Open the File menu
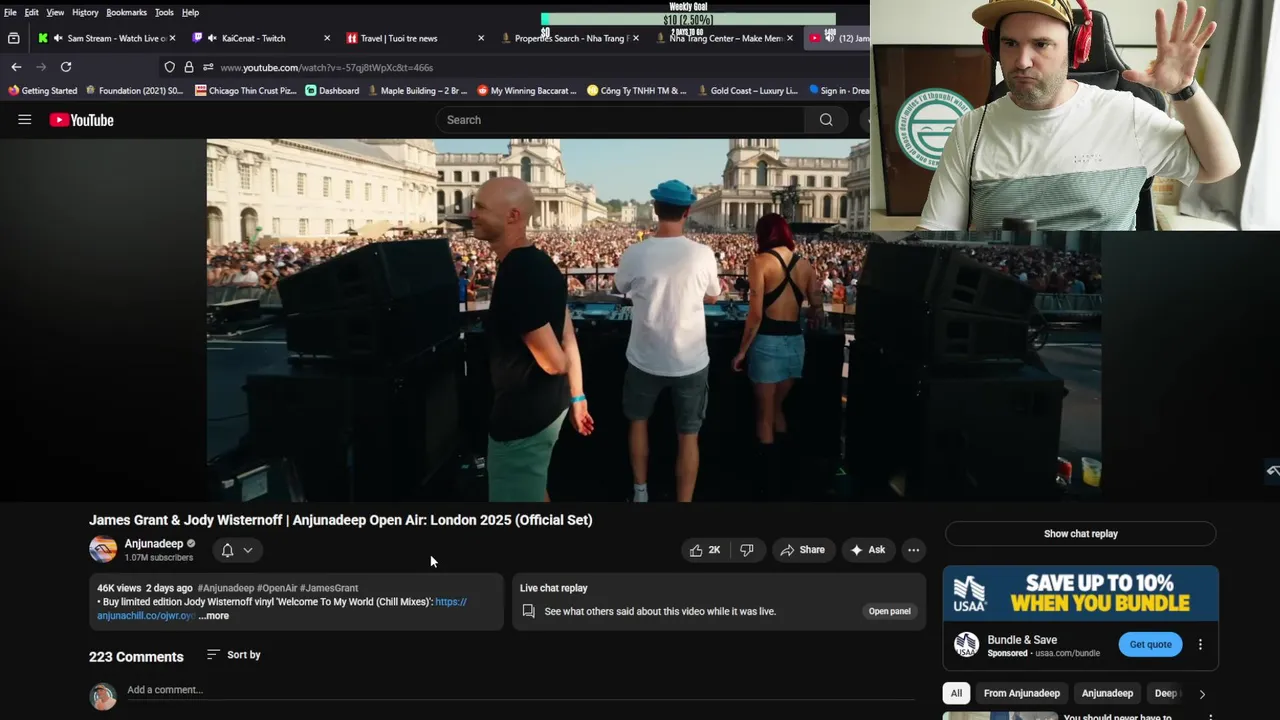Image resolution: width=1280 pixels, height=720 pixels. pyautogui.click(x=10, y=12)
